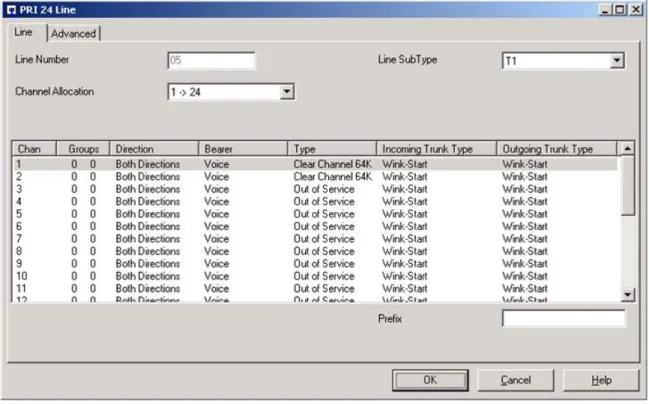
Task: Click Clear Channel 64K in channel 1 row
Action: [x=333, y=164]
